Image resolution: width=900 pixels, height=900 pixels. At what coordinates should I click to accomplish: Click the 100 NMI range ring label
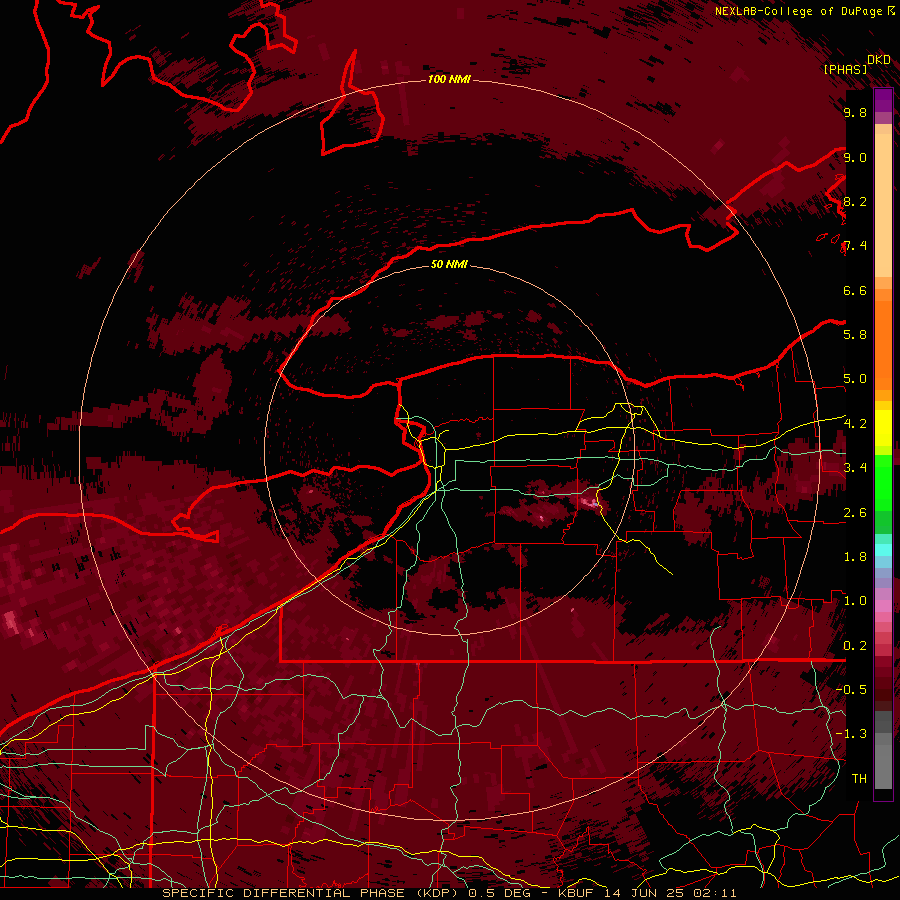point(449,79)
